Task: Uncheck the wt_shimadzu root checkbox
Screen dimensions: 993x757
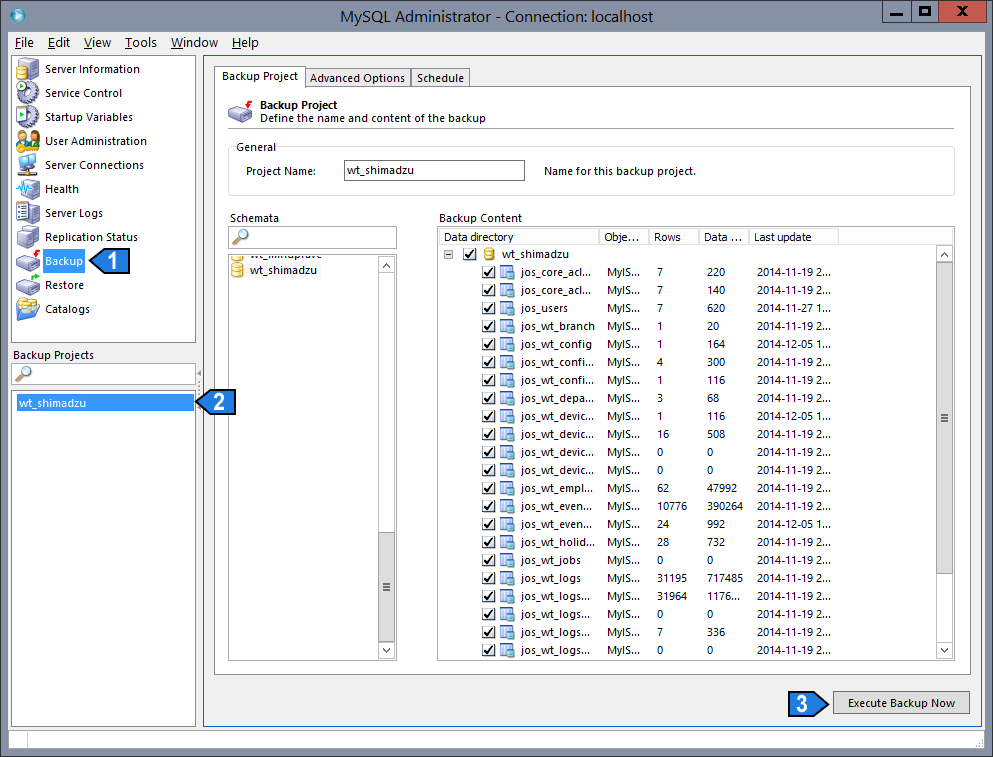Action: point(469,254)
